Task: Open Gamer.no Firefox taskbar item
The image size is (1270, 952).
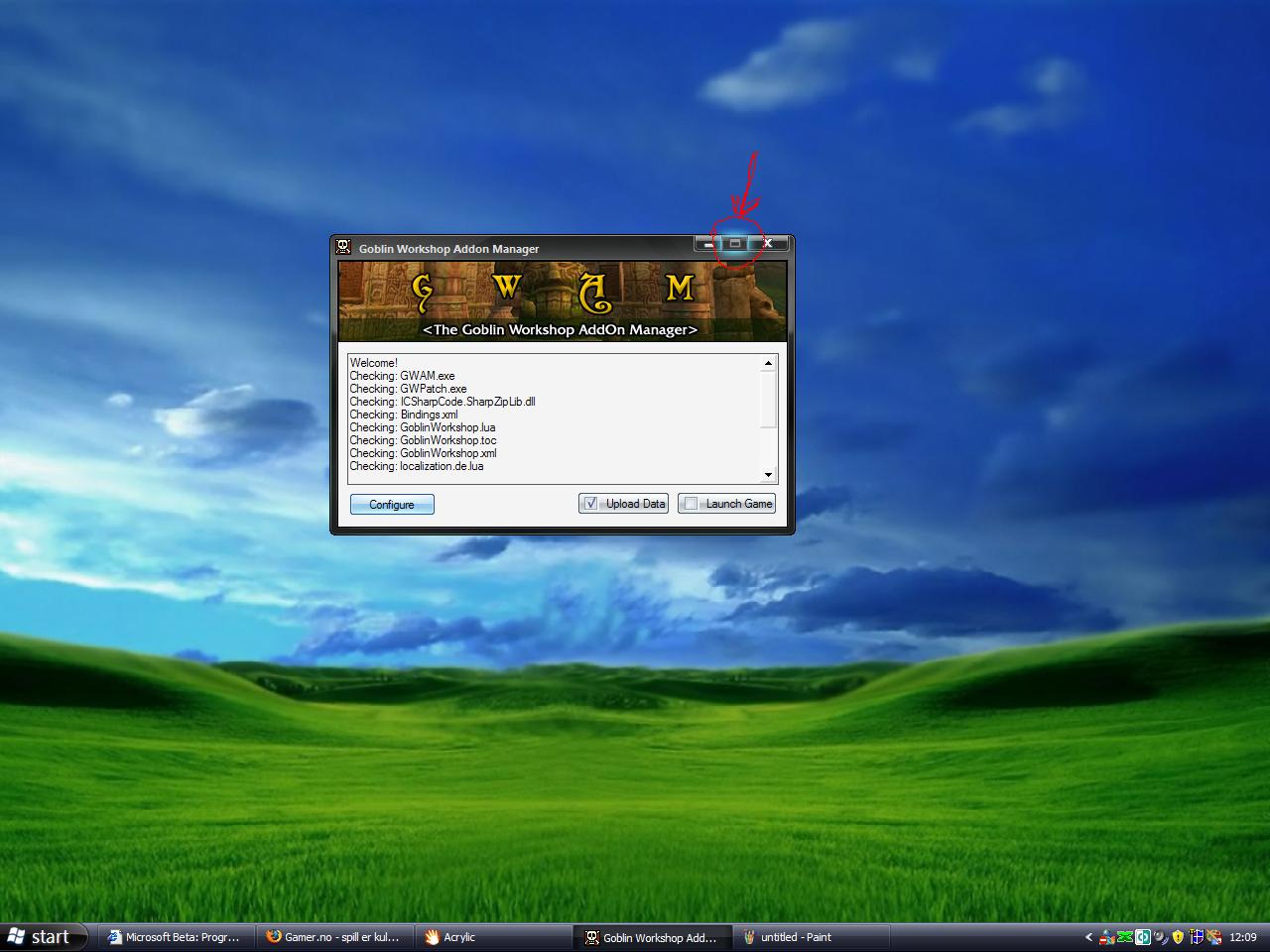Action: tap(333, 937)
